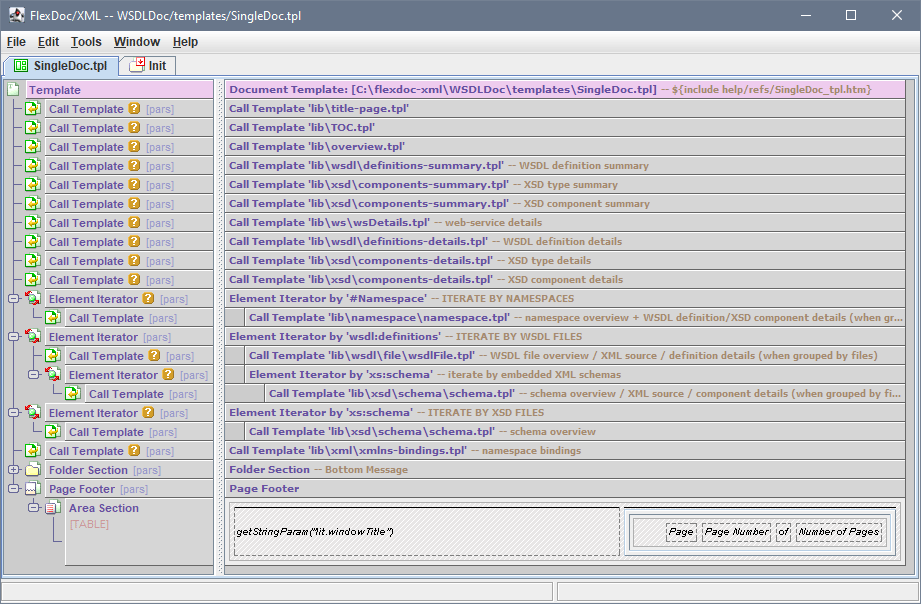Click the Folder Section folder icon
Viewport: 921px width, 604px height.
(x=32, y=470)
